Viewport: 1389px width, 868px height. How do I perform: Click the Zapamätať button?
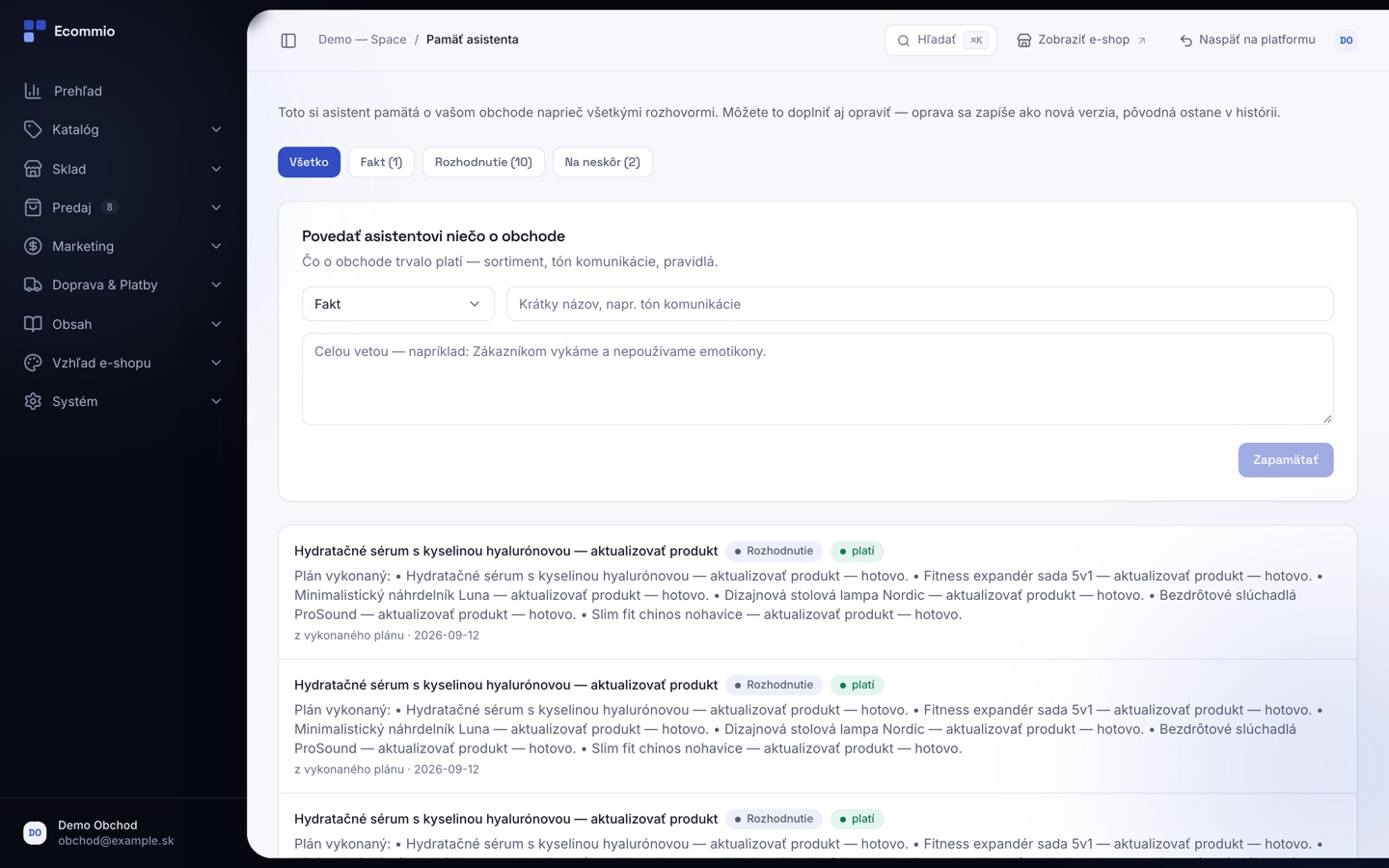pyautogui.click(x=1286, y=460)
